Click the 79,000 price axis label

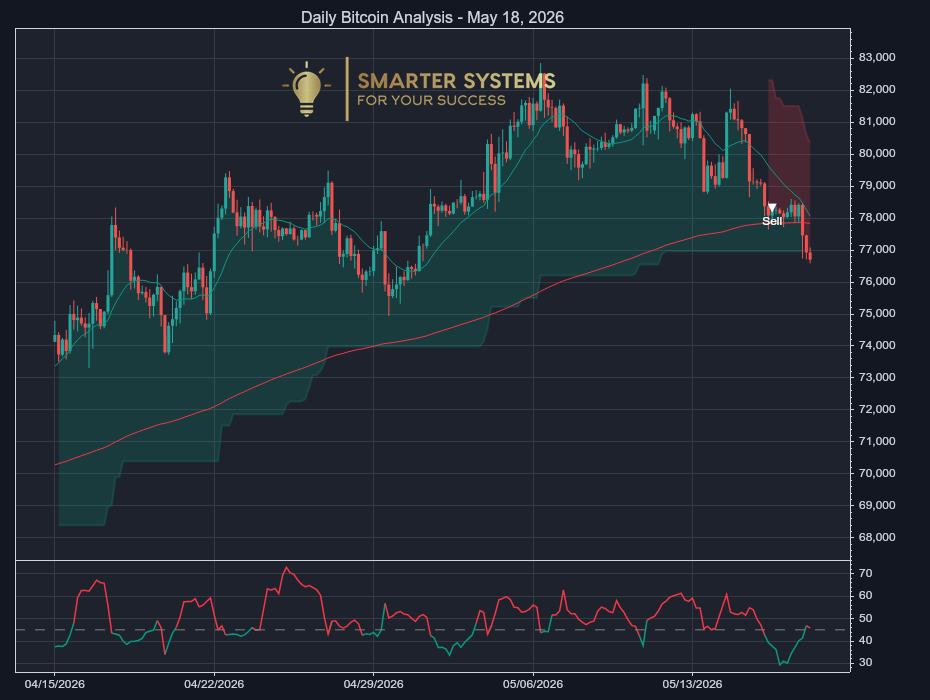[x=877, y=186]
